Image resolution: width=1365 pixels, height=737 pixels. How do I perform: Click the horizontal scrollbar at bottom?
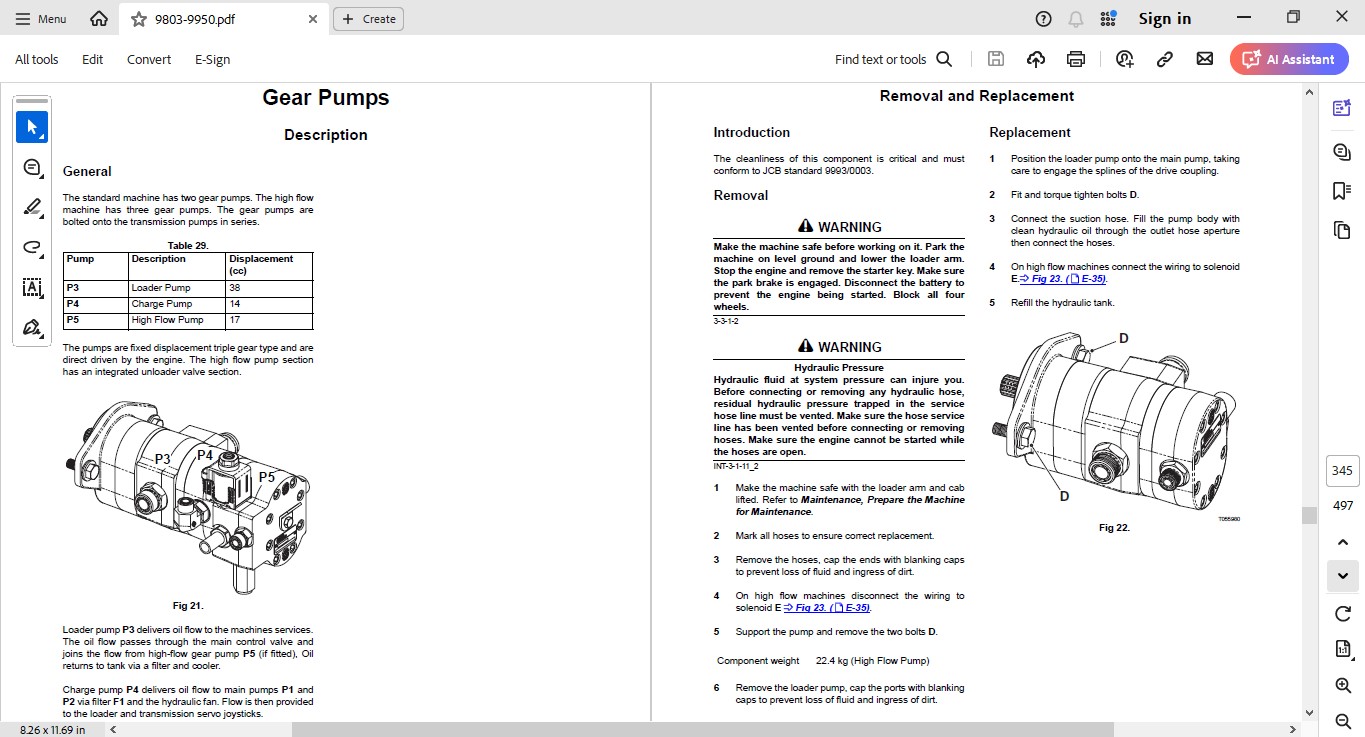pos(700,729)
